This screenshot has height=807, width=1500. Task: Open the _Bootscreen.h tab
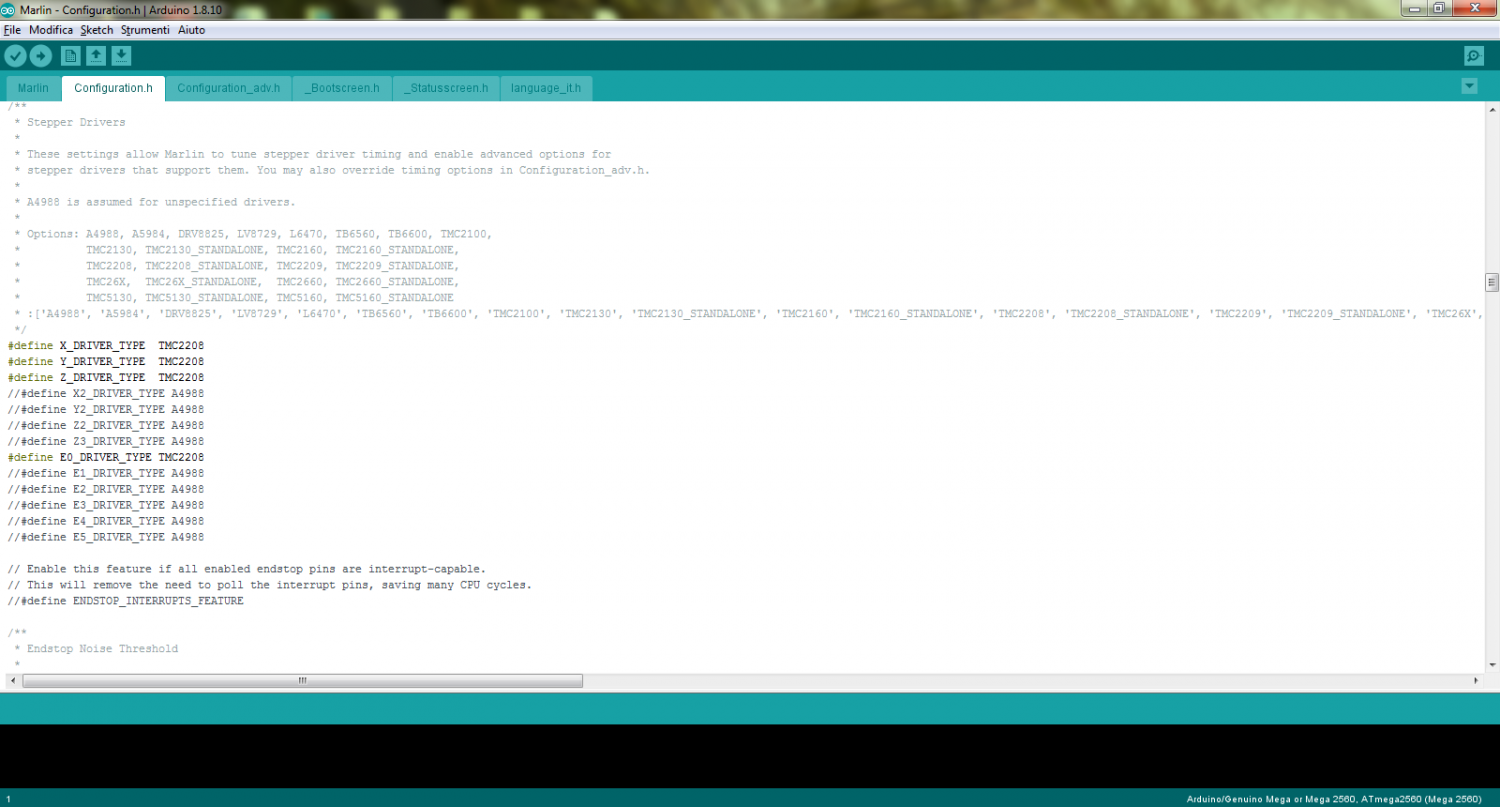(x=342, y=88)
